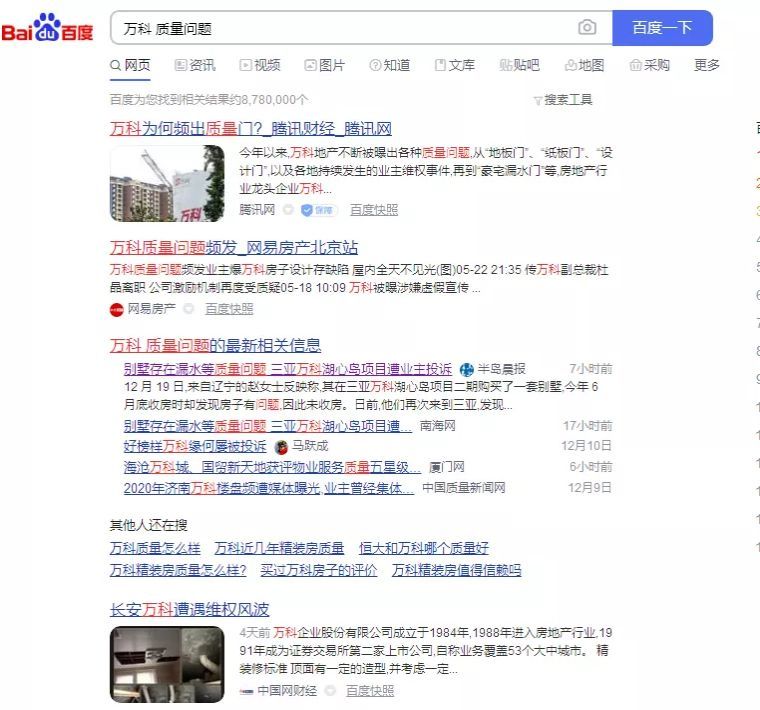Click related search 万科精装房质量怎么样?

178,570
